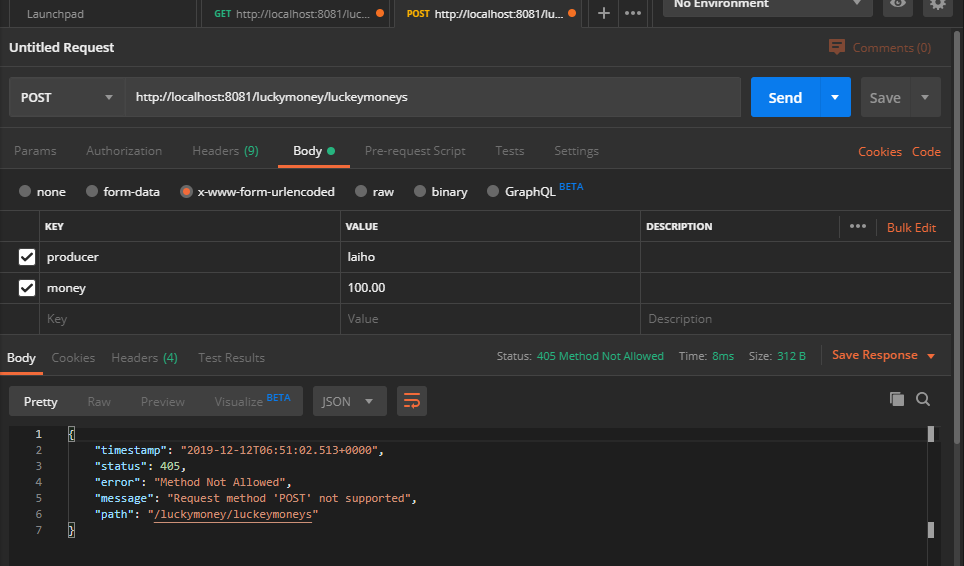The width and height of the screenshot is (964, 566).
Task: Click the empty Value placeholder field
Action: click(490, 319)
